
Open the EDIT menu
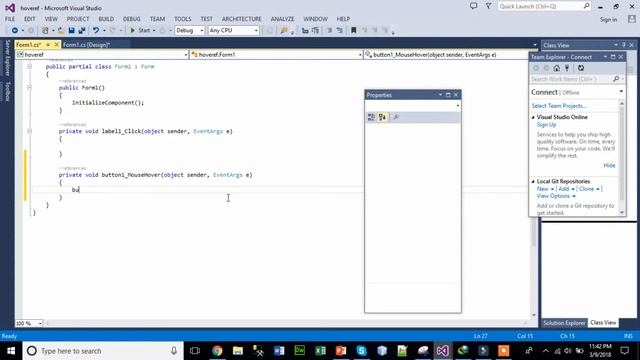29,19
